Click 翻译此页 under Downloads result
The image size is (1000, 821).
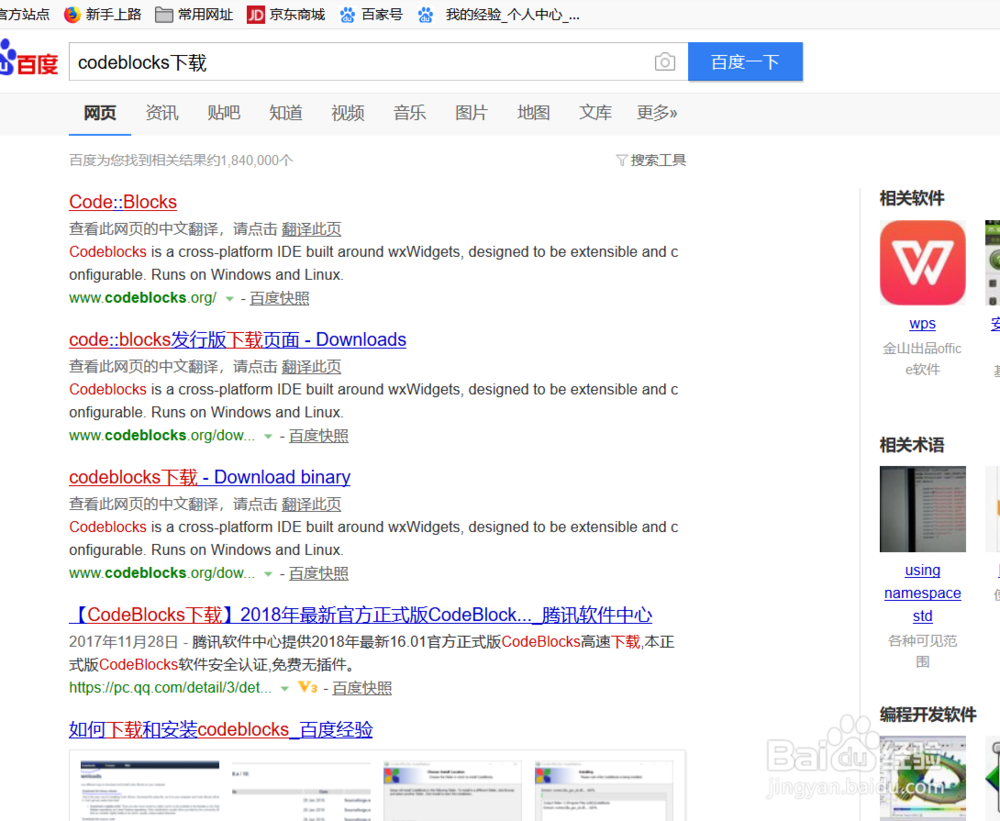point(311,367)
